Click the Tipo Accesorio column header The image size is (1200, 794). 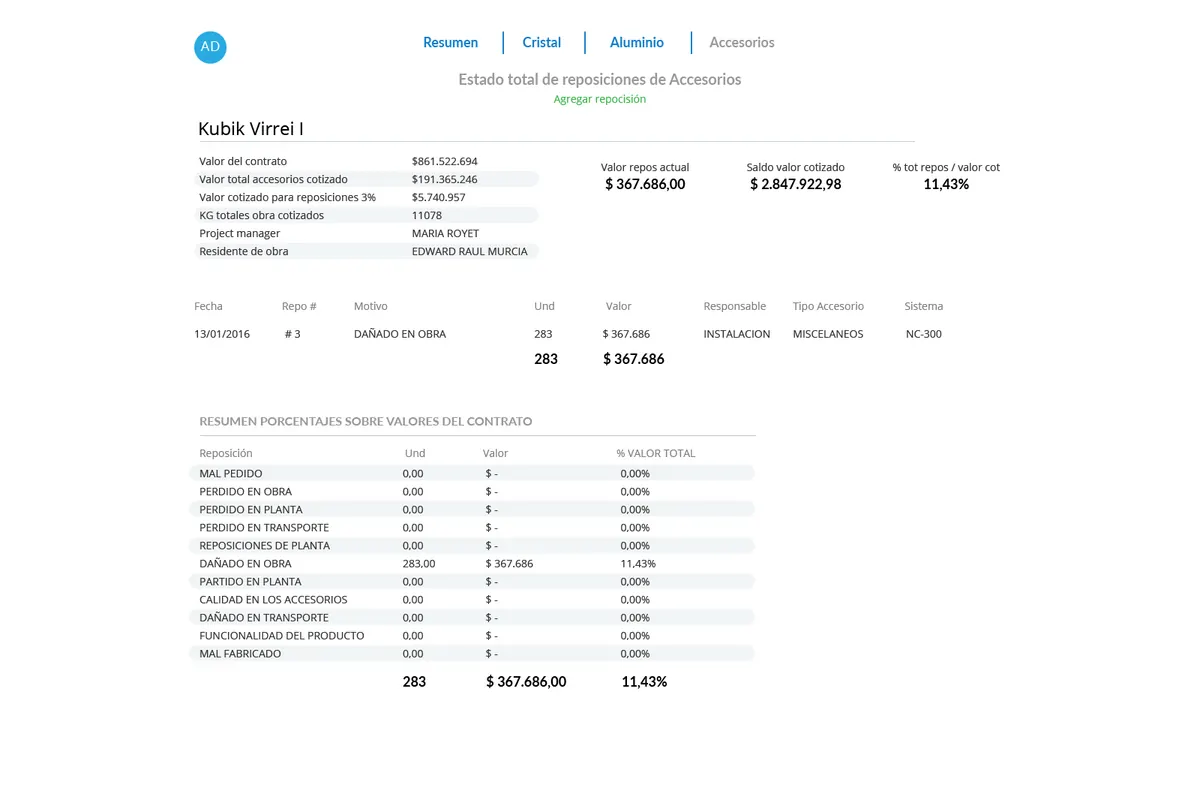point(828,306)
